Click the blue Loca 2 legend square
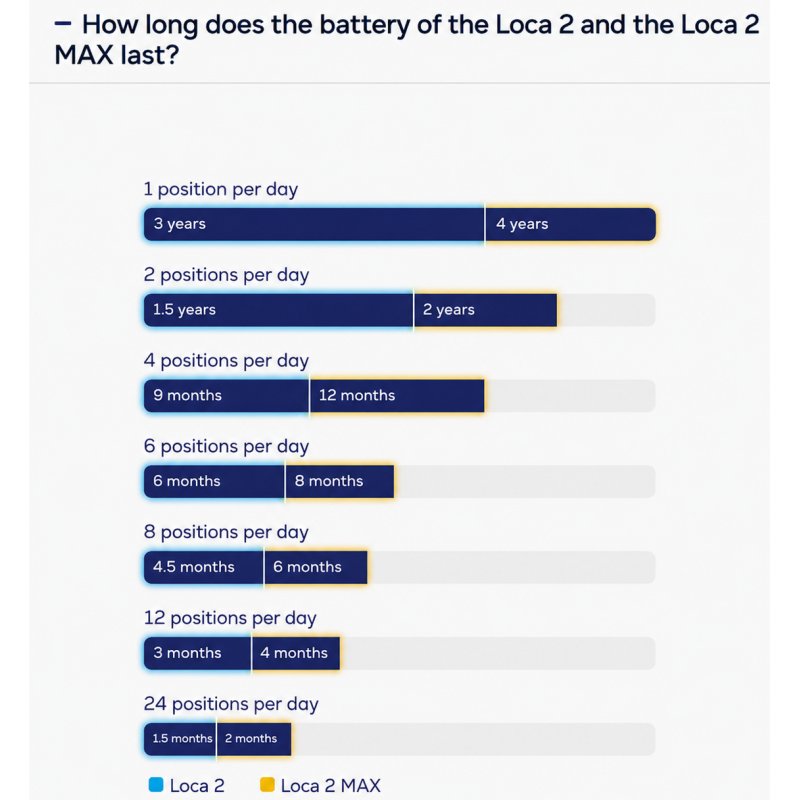 156,785
